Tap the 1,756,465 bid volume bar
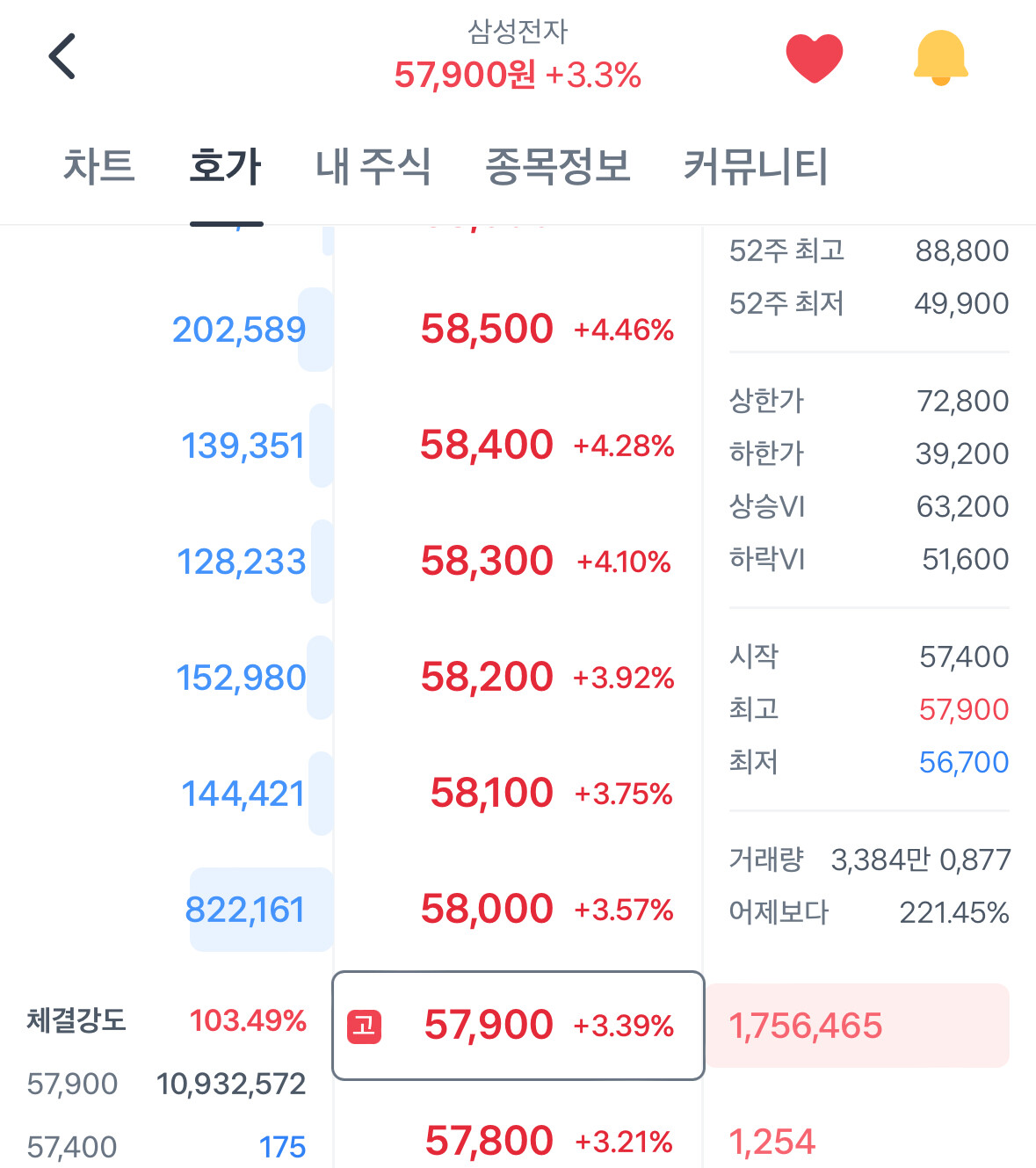The image size is (1036, 1168). (x=859, y=1026)
